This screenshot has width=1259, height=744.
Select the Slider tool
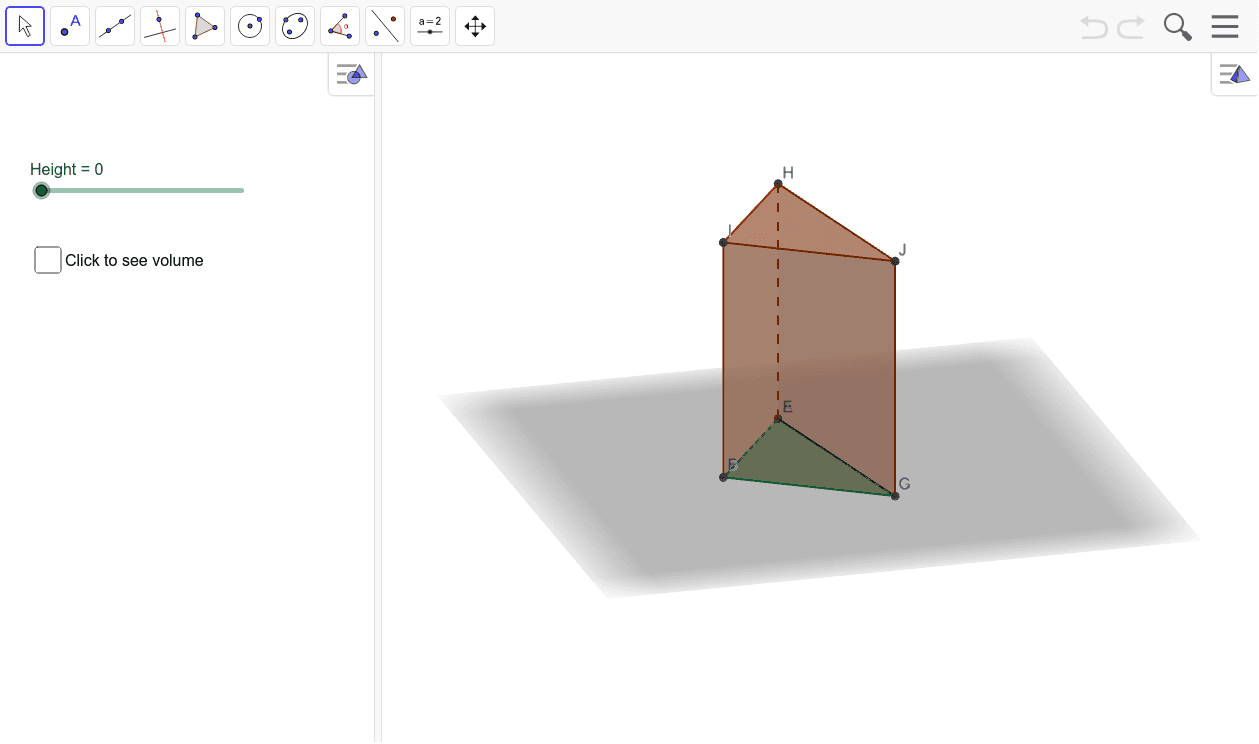(429, 25)
